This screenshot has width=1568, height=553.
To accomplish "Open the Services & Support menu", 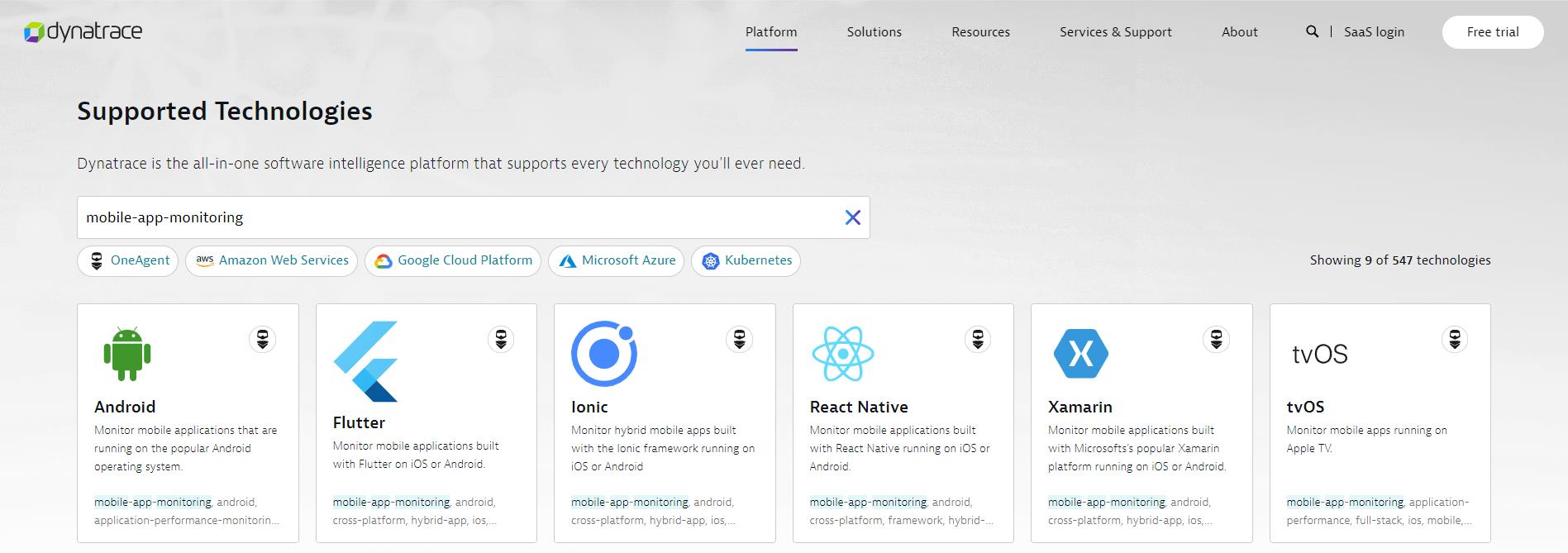I will (1116, 31).
